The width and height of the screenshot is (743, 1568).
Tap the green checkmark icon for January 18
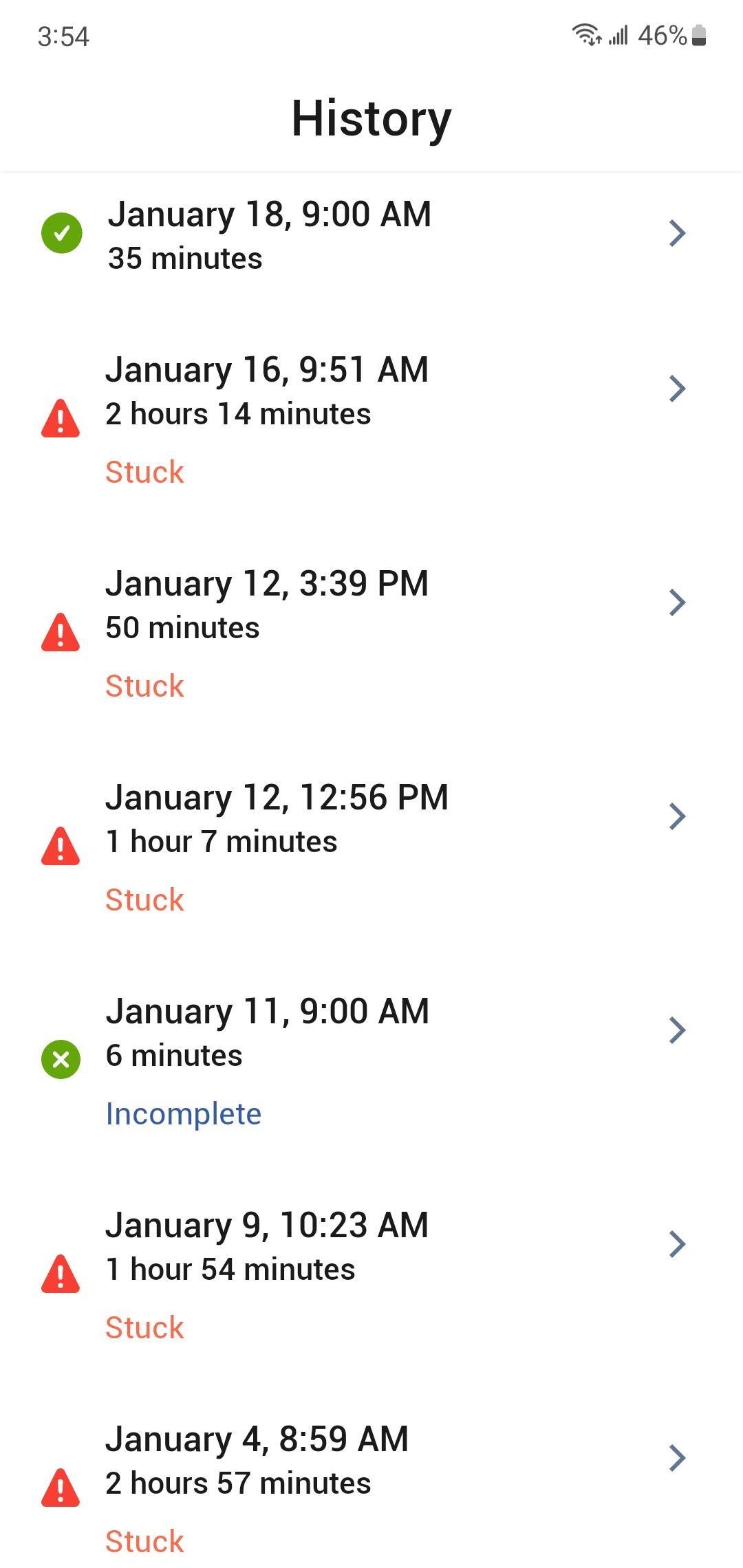point(62,234)
